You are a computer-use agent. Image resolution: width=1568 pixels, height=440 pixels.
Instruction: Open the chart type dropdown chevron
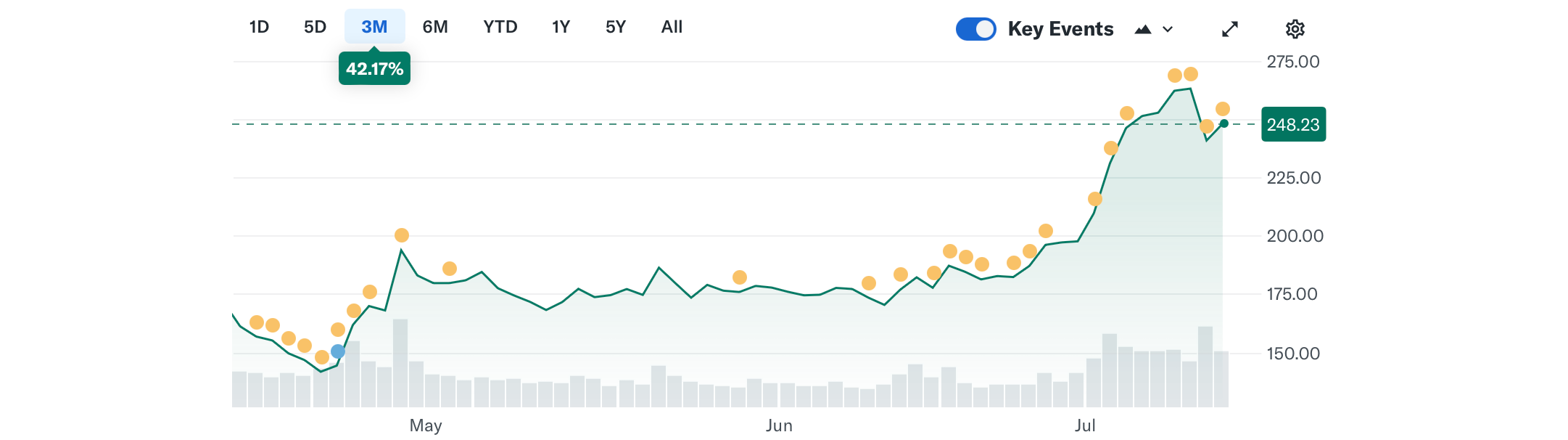coord(1168,29)
